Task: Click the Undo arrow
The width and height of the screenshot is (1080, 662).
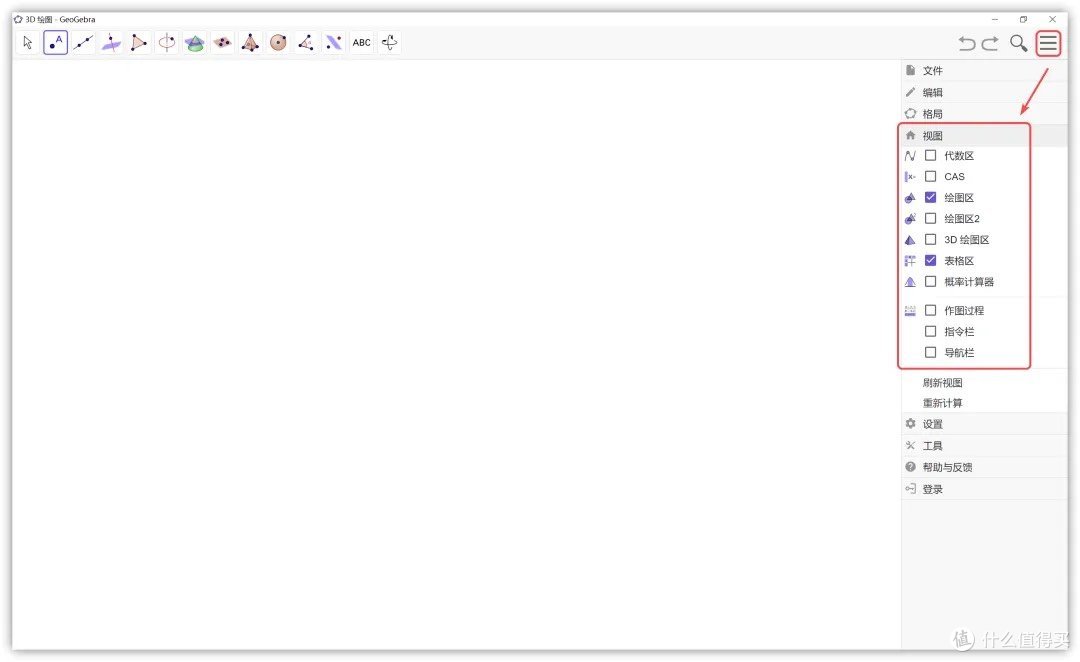Action: (967, 43)
